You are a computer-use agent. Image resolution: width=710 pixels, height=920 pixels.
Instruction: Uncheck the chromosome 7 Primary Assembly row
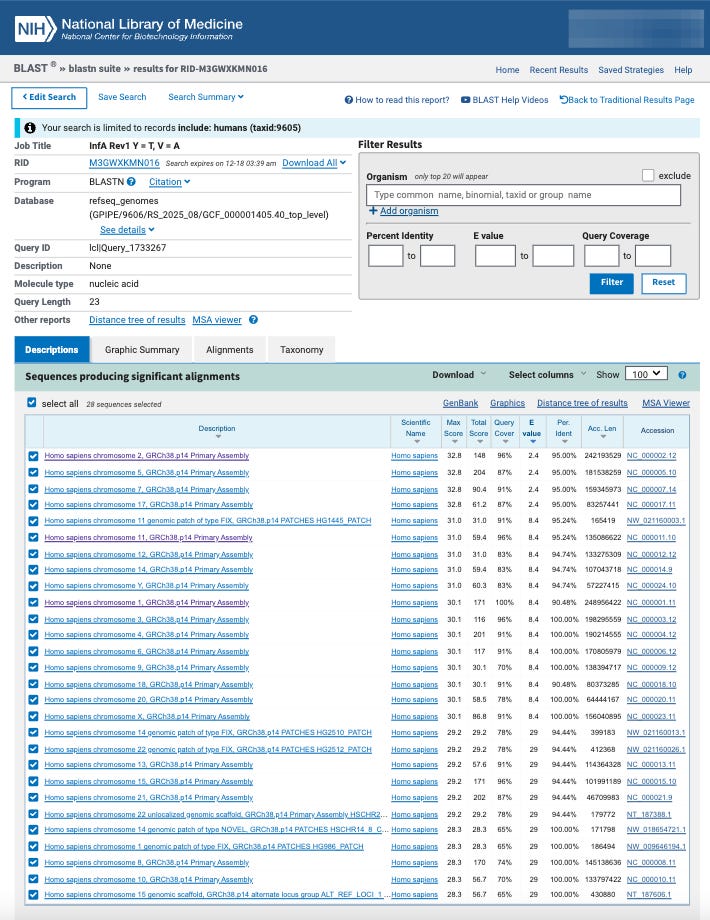[33, 489]
